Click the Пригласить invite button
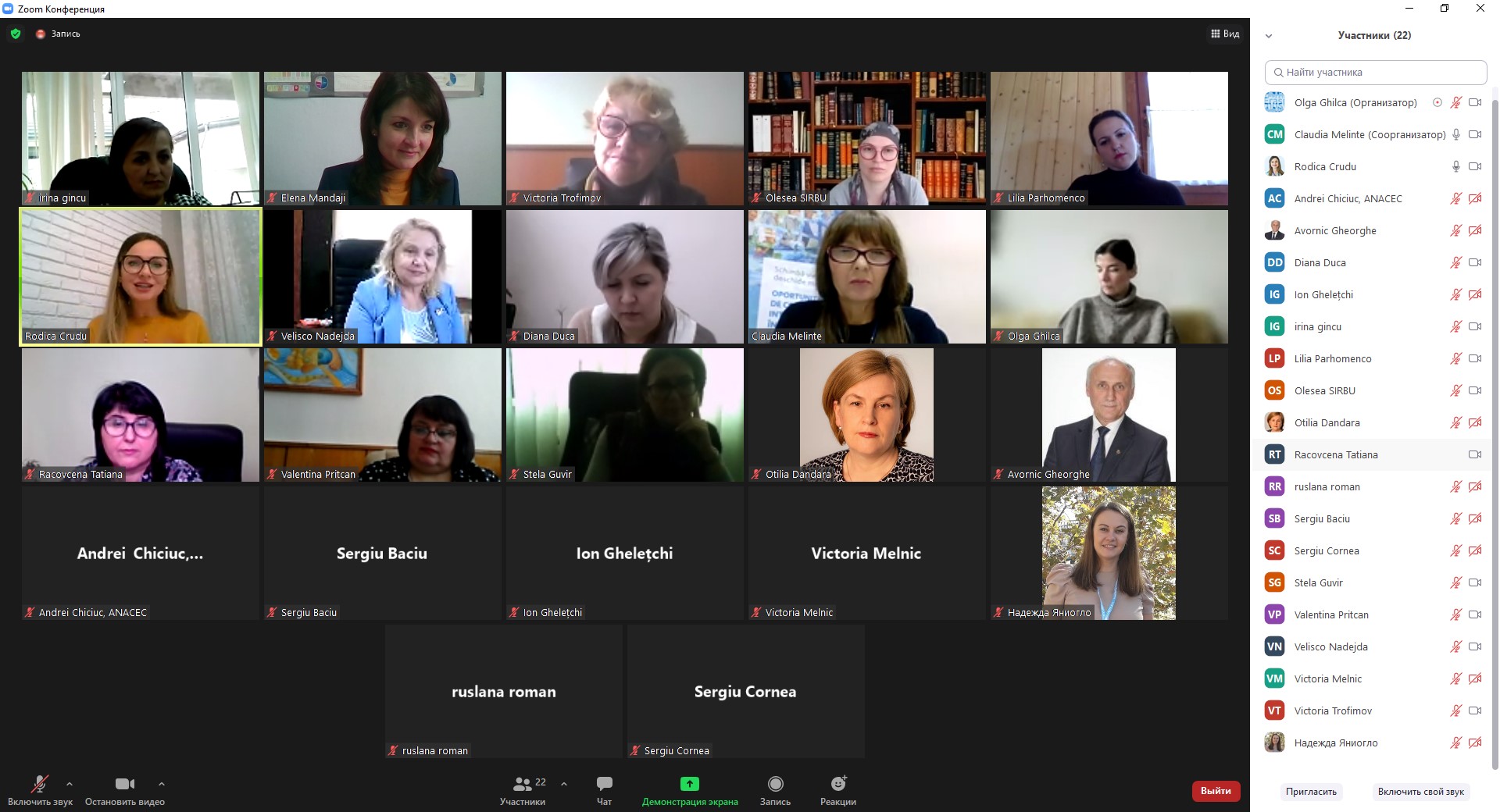This screenshot has height=812, width=1500. 1311,792
